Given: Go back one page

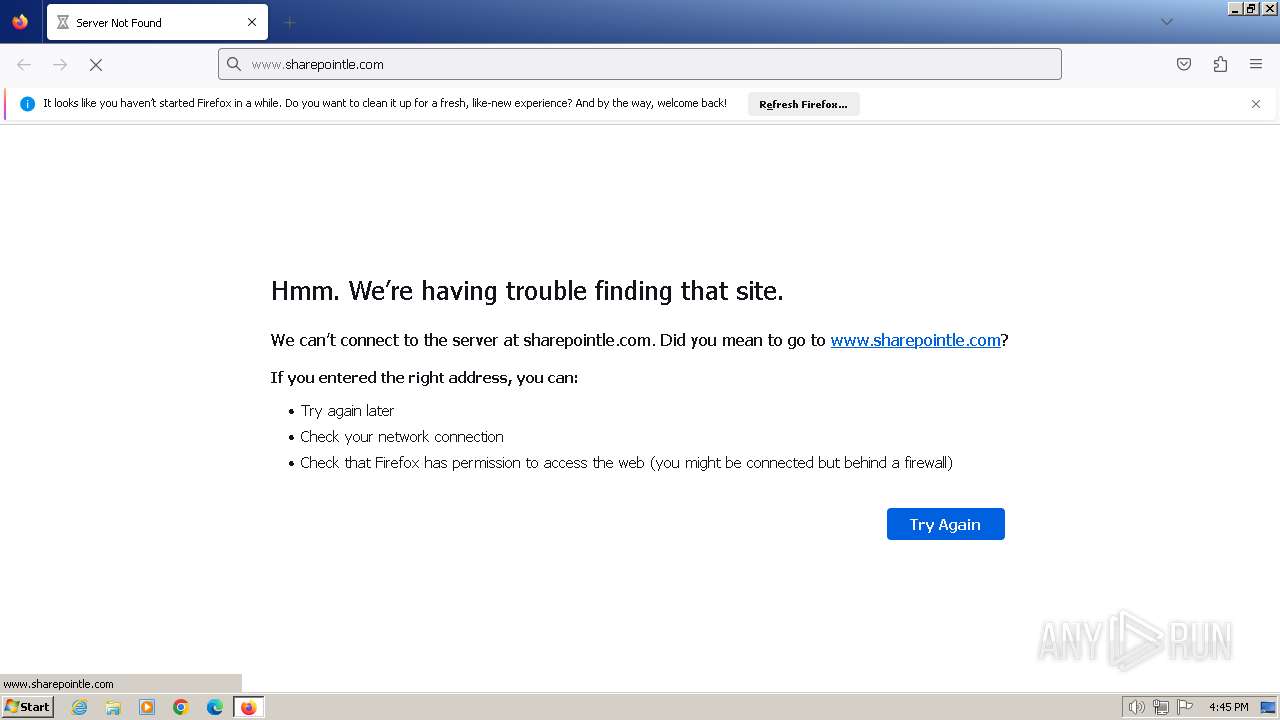Looking at the screenshot, I should tap(24, 64).
